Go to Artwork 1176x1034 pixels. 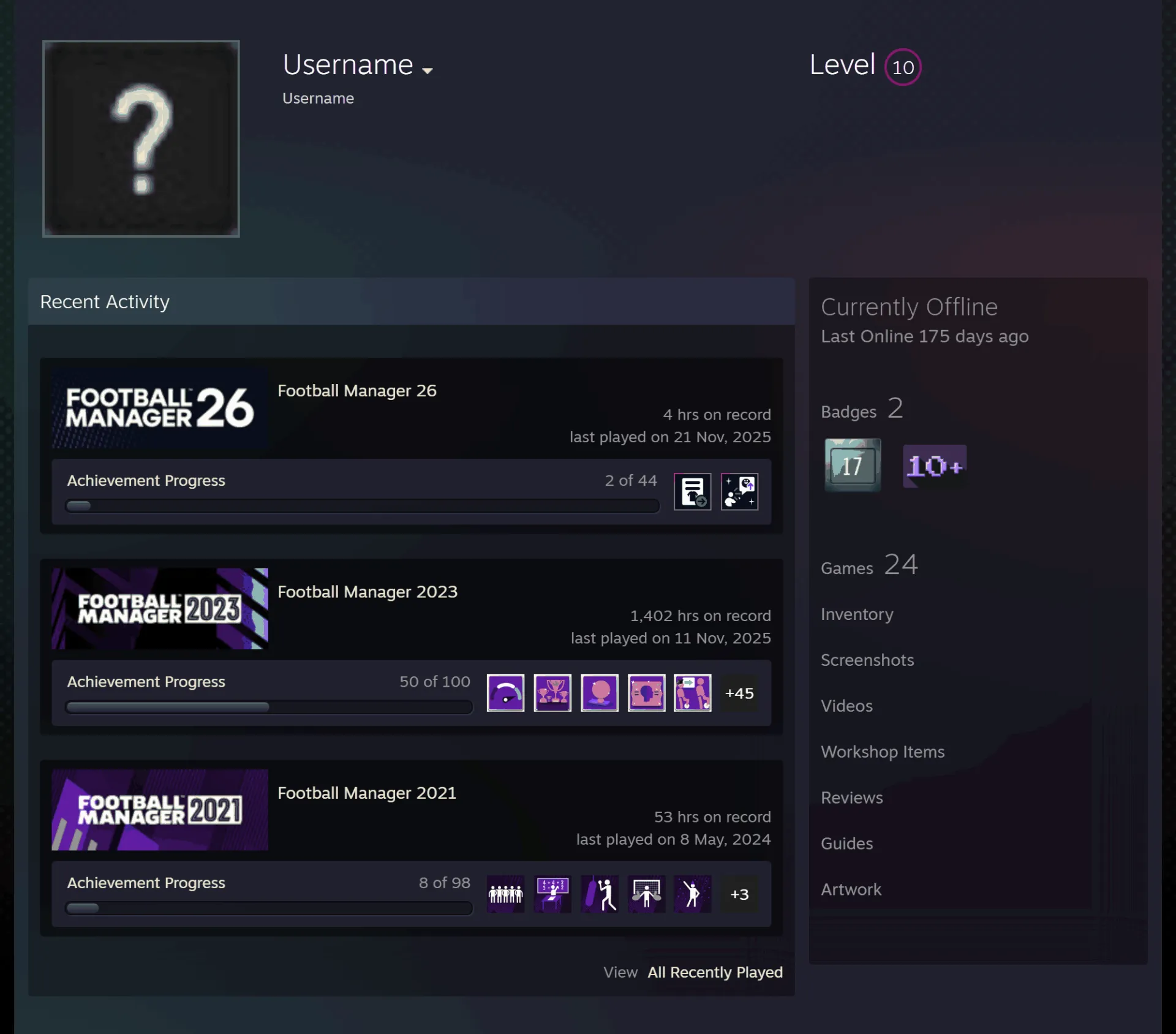(x=851, y=889)
